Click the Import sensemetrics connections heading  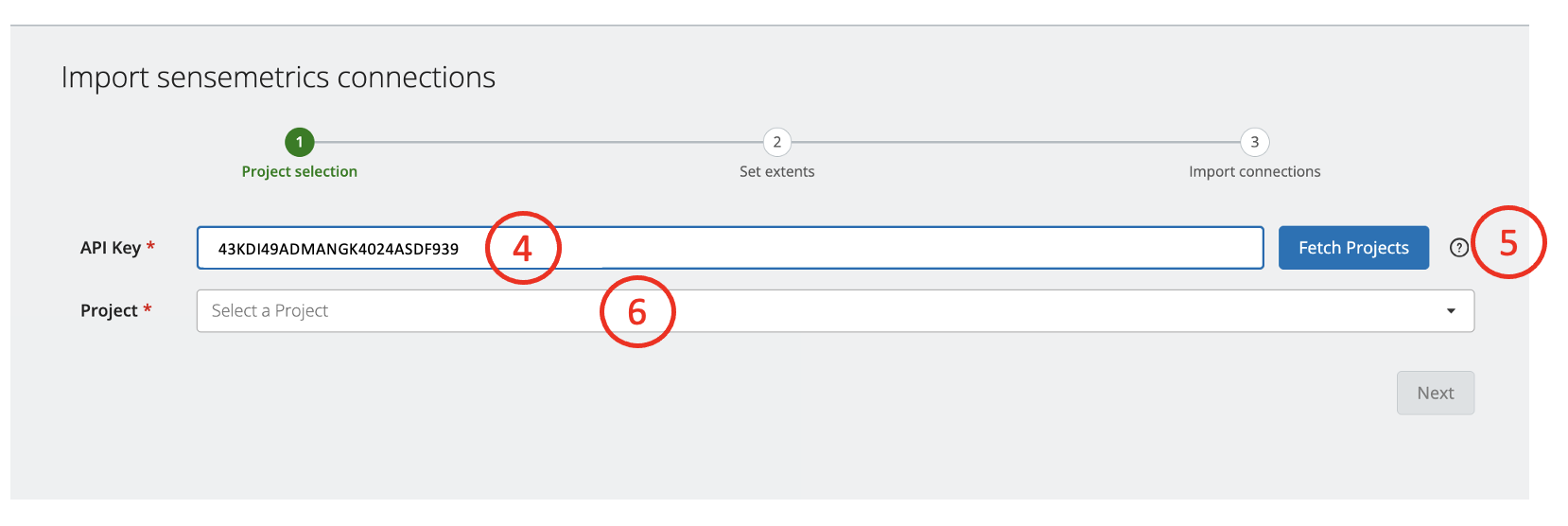pyautogui.click(x=278, y=77)
